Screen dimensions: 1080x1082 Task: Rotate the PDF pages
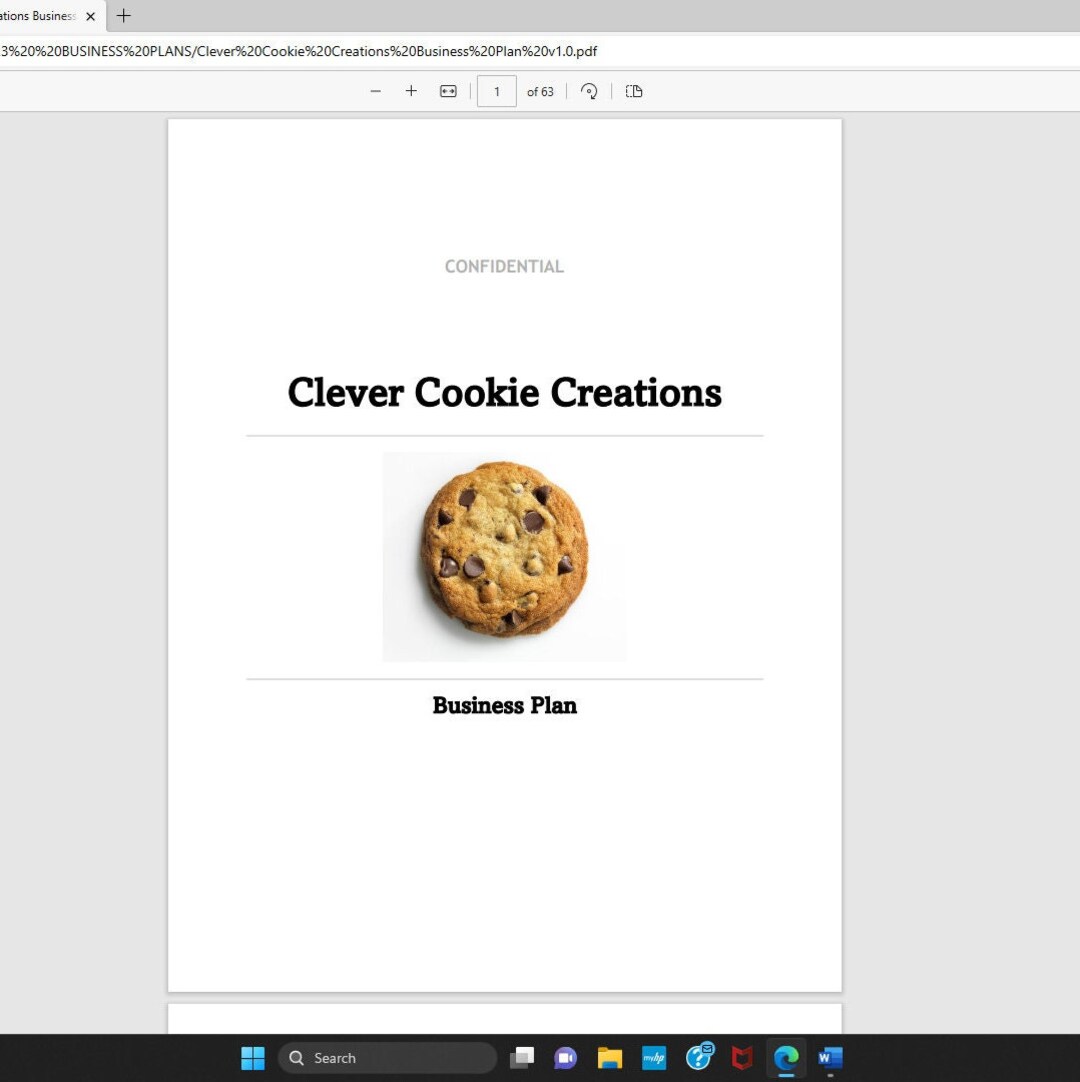(x=589, y=91)
